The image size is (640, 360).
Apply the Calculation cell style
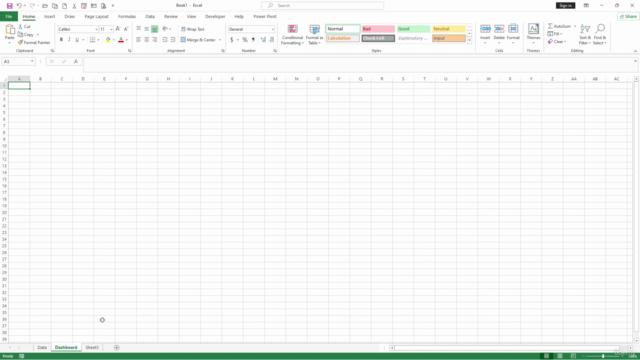(343, 38)
